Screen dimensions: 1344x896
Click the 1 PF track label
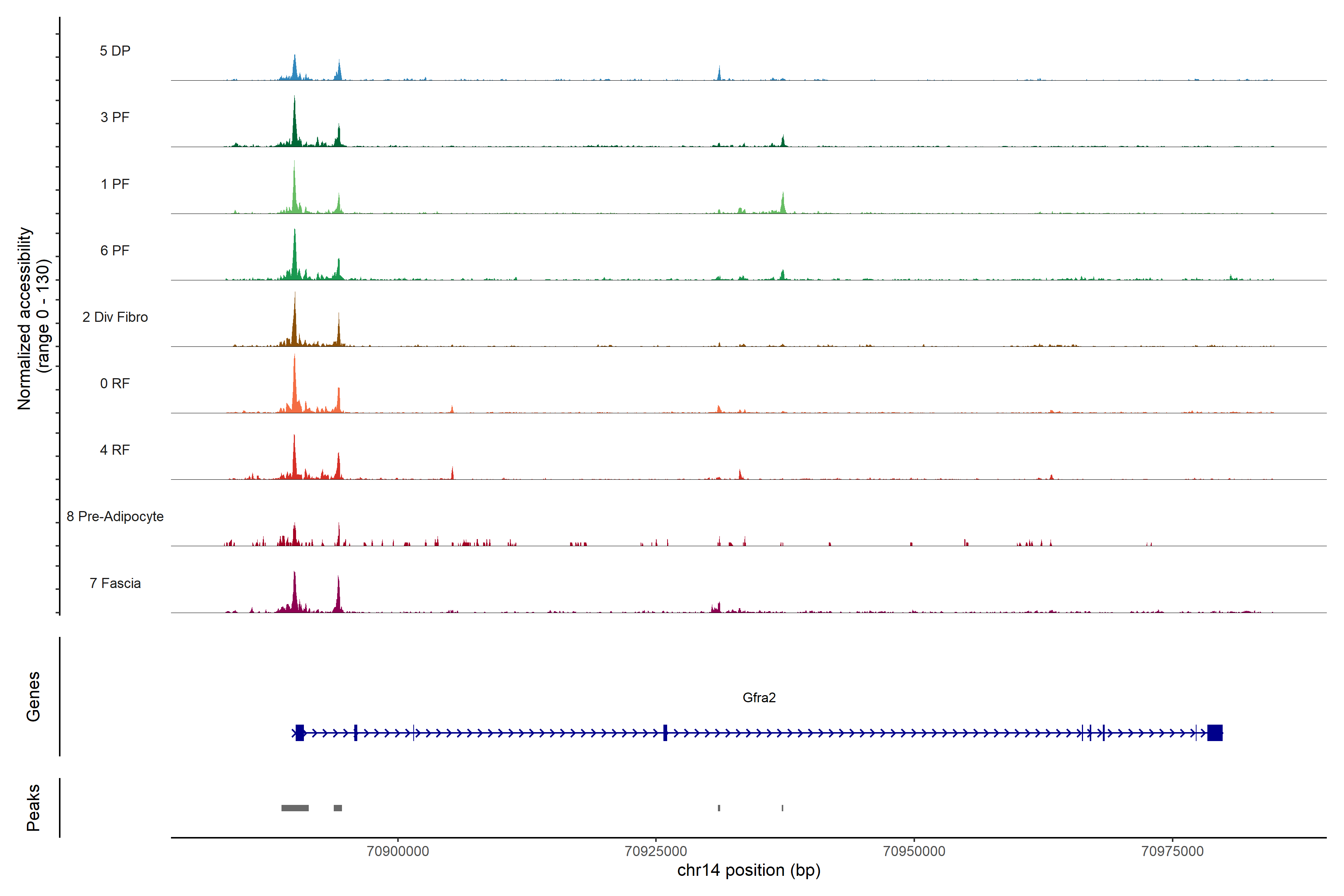(x=115, y=184)
